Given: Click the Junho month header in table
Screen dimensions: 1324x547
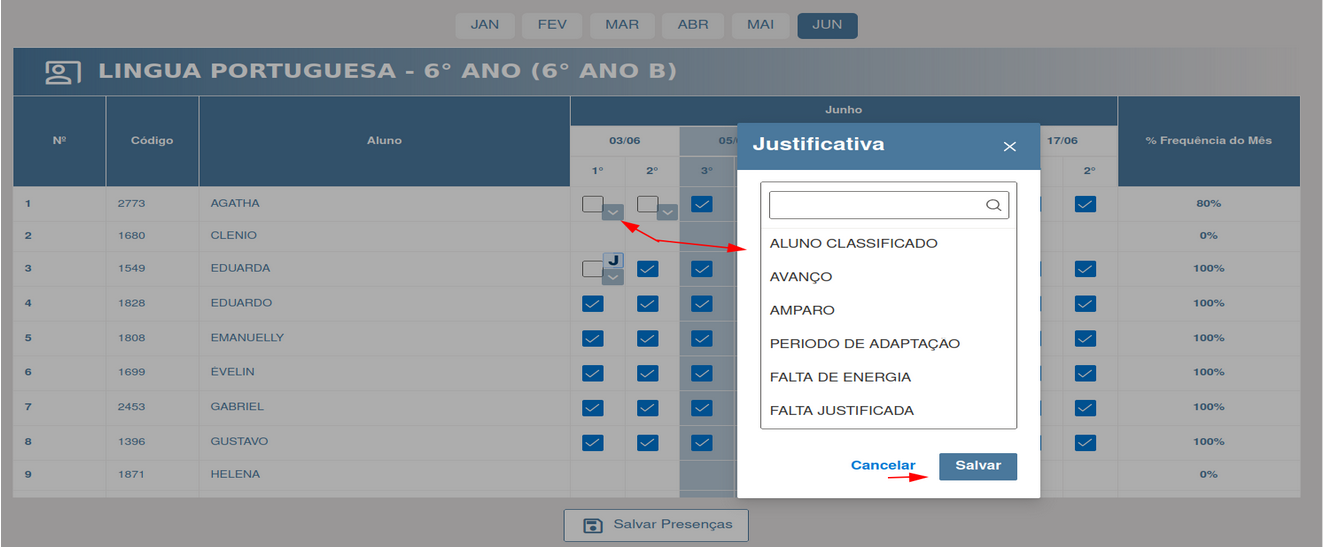Looking at the screenshot, I should (843, 110).
